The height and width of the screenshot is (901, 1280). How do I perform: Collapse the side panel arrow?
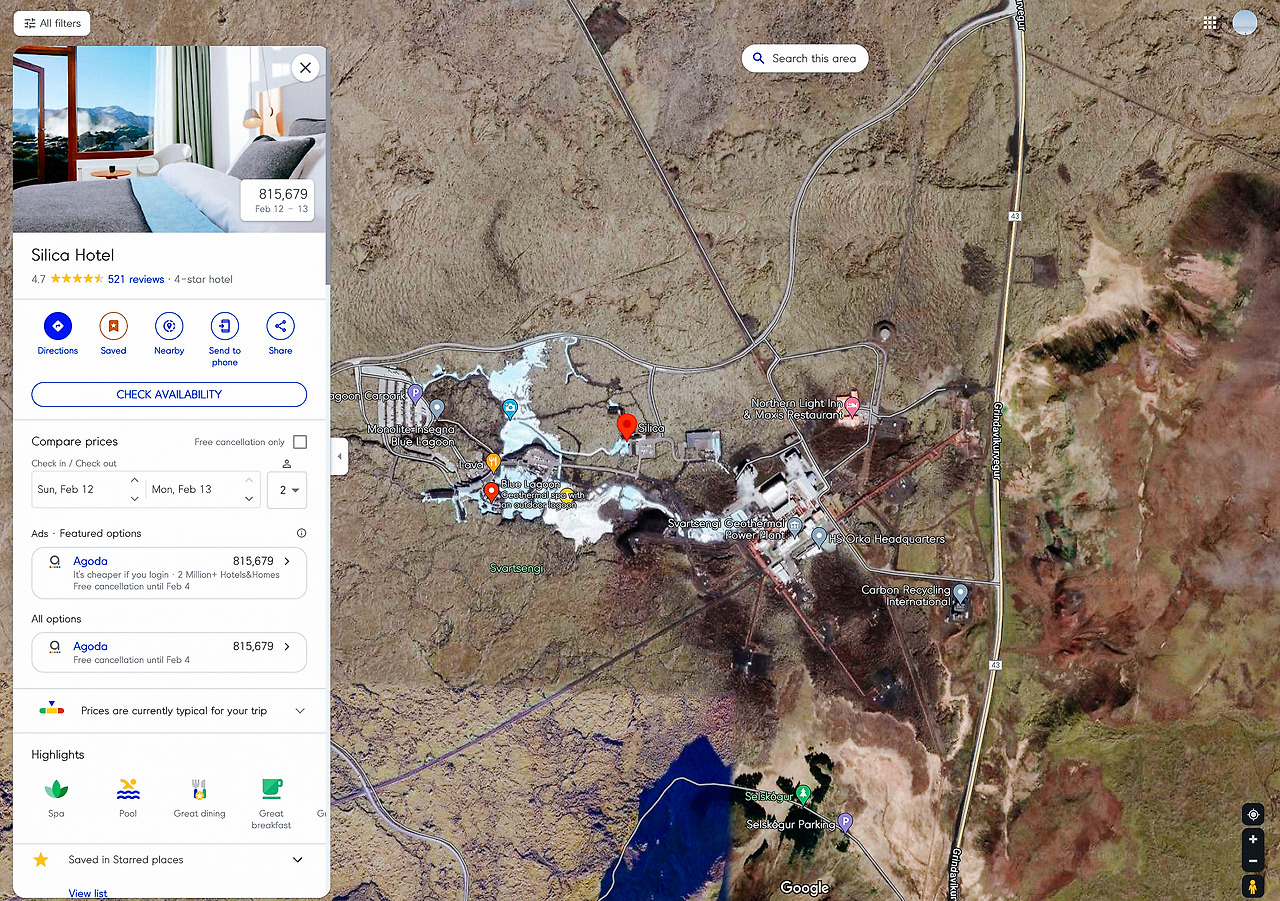coord(339,457)
